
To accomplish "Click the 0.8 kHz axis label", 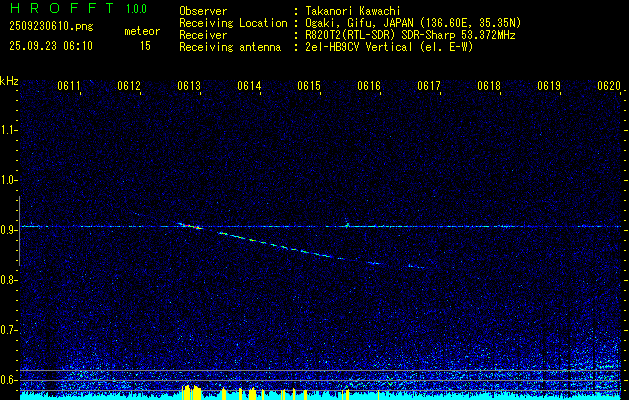I will click(8, 280).
